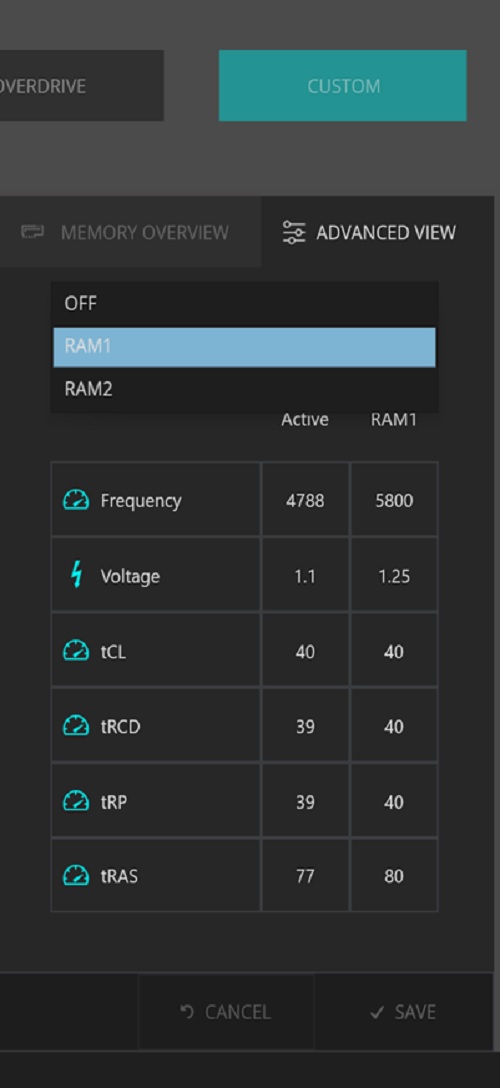
Task: Click the Voltage lightning bolt icon
Action: pos(77,575)
